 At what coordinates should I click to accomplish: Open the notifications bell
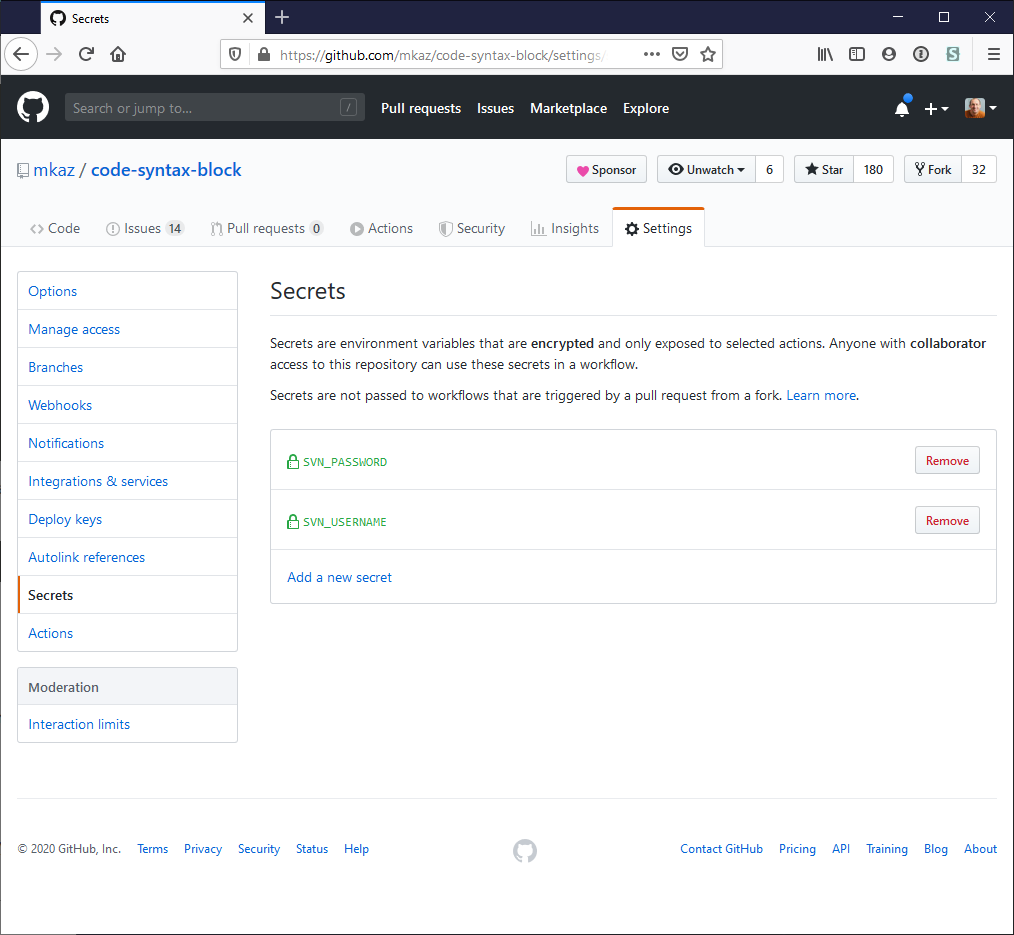(902, 108)
